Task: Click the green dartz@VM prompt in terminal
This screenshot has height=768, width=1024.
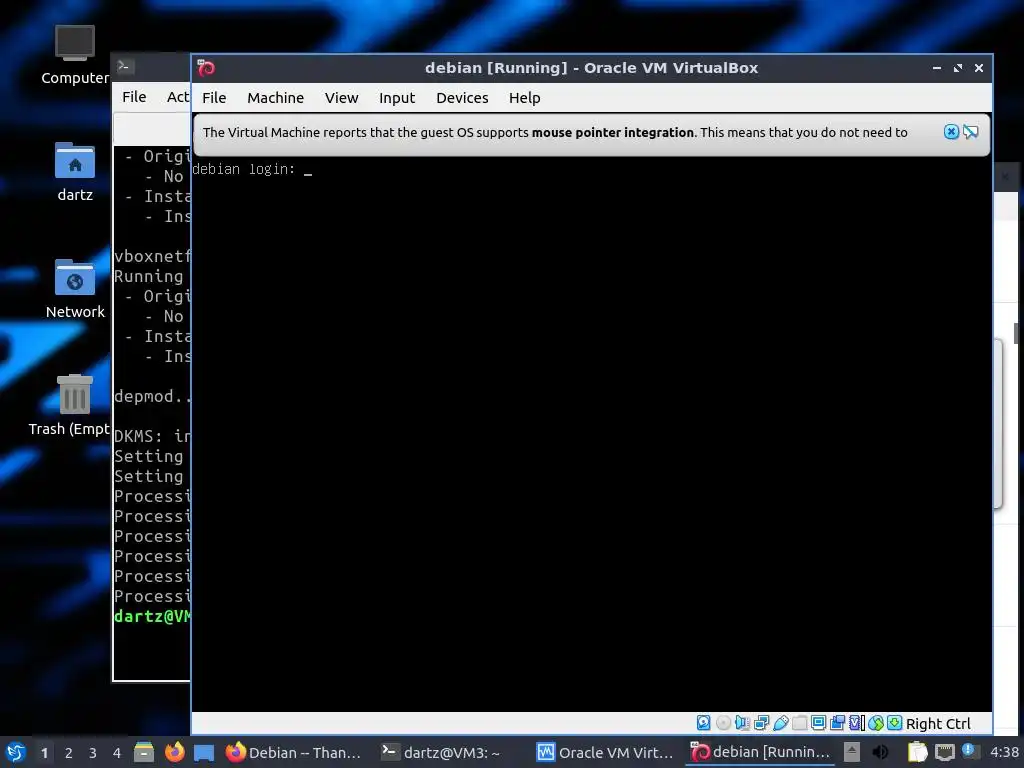Action: click(x=152, y=616)
